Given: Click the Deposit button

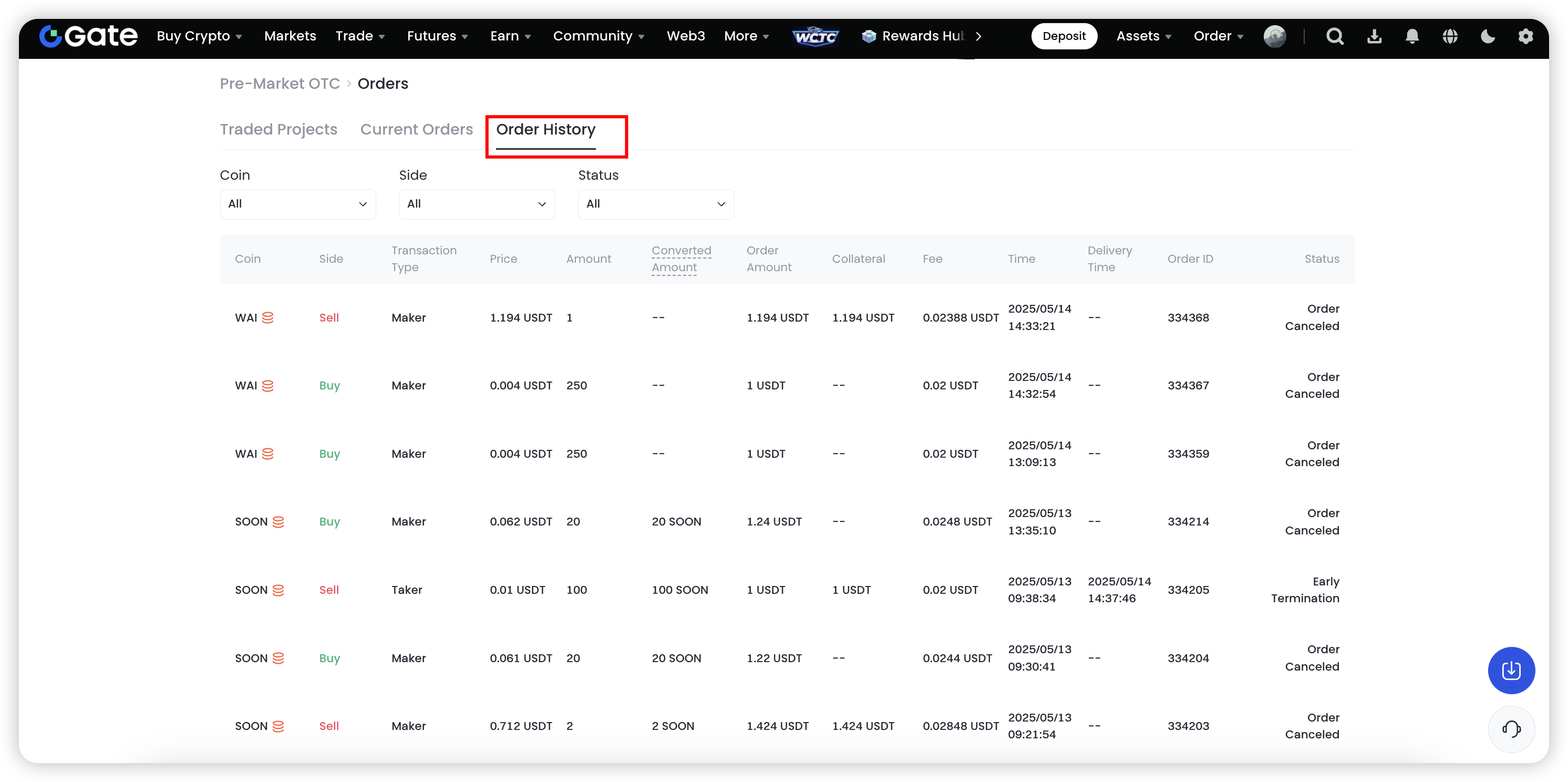Looking at the screenshot, I should pyautogui.click(x=1064, y=36).
